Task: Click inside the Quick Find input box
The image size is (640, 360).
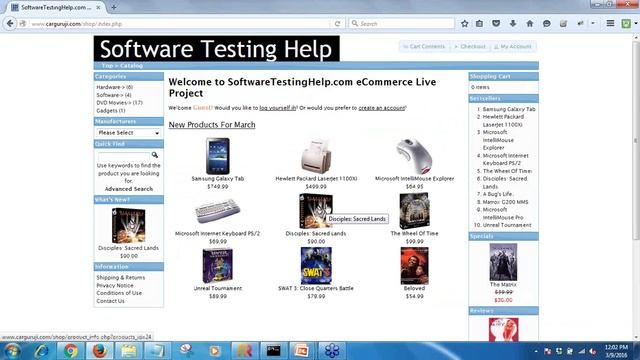Action: (124, 156)
